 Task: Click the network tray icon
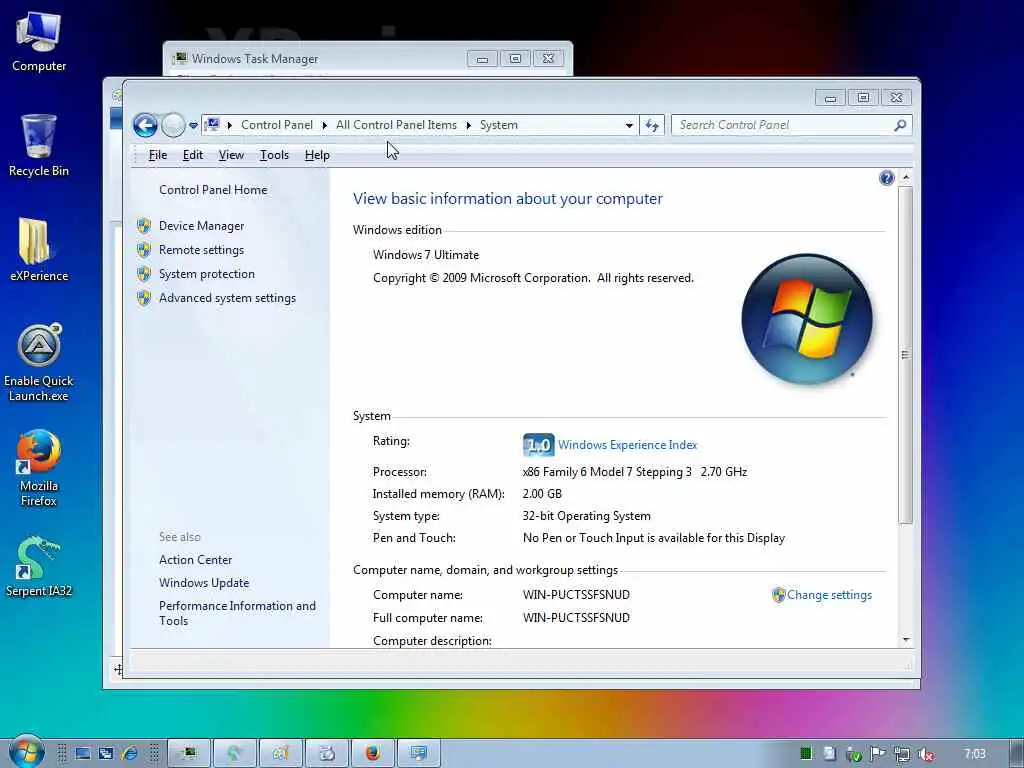[901, 754]
